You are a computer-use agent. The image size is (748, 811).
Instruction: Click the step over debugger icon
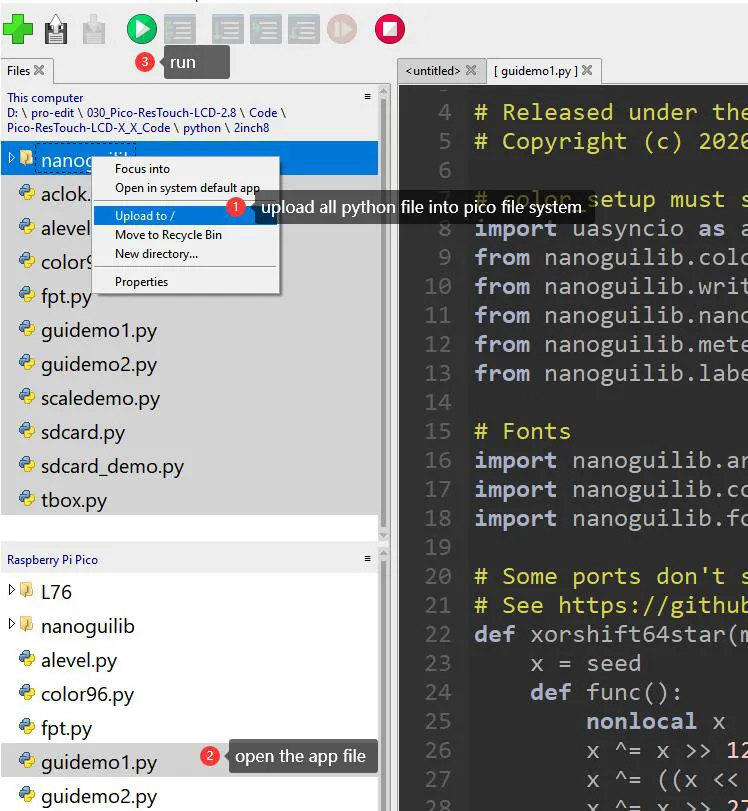click(x=228, y=29)
